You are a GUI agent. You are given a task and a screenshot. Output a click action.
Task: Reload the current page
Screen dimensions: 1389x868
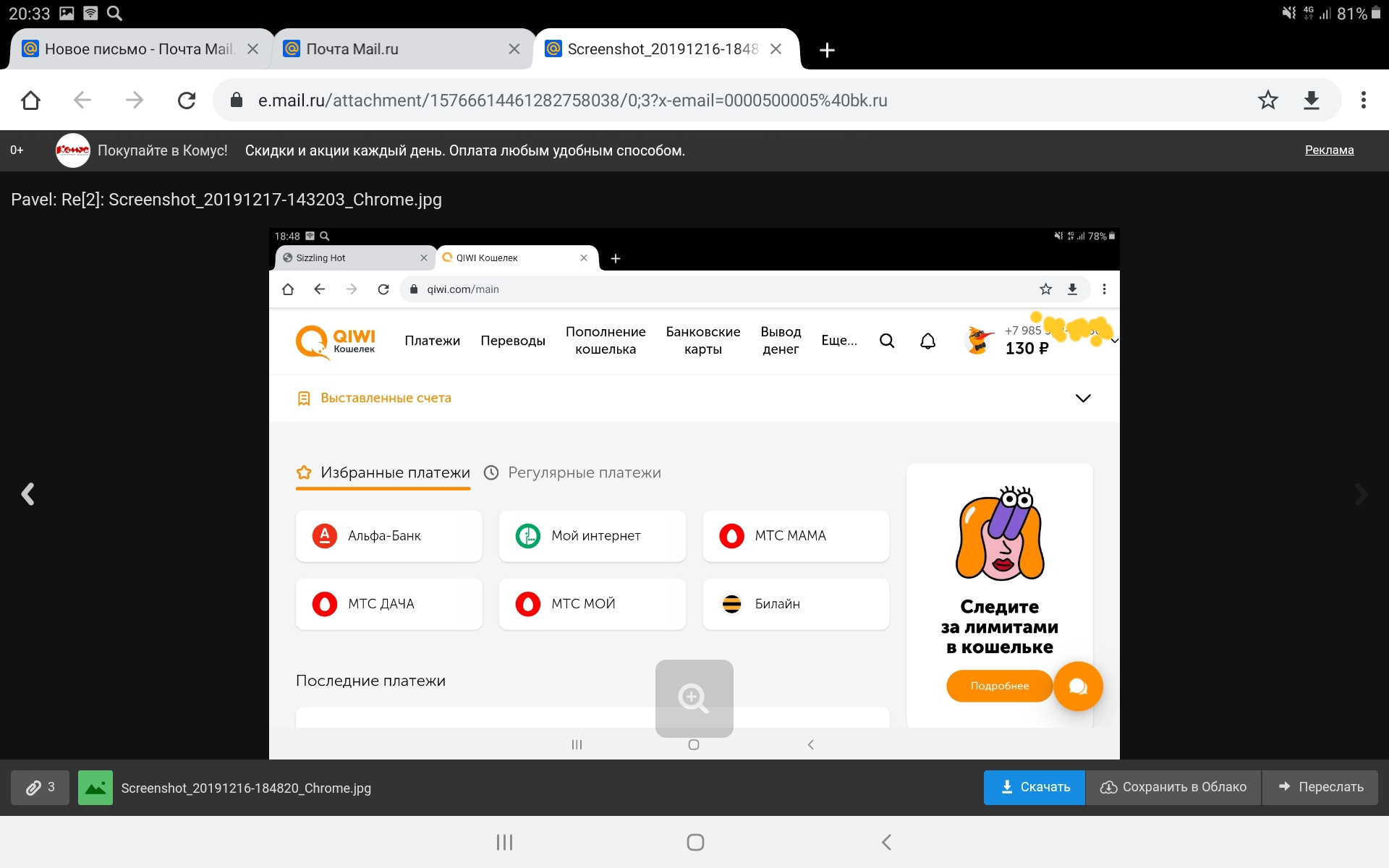click(x=187, y=100)
